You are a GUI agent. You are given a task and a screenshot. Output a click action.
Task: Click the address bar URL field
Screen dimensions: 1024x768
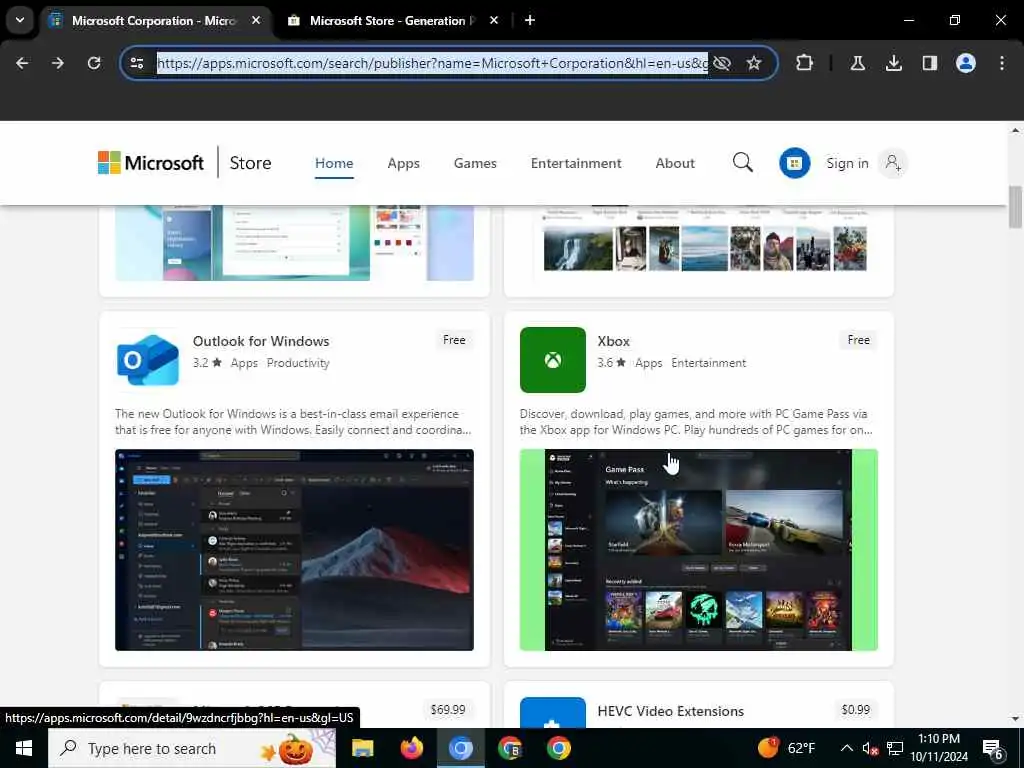click(432, 63)
